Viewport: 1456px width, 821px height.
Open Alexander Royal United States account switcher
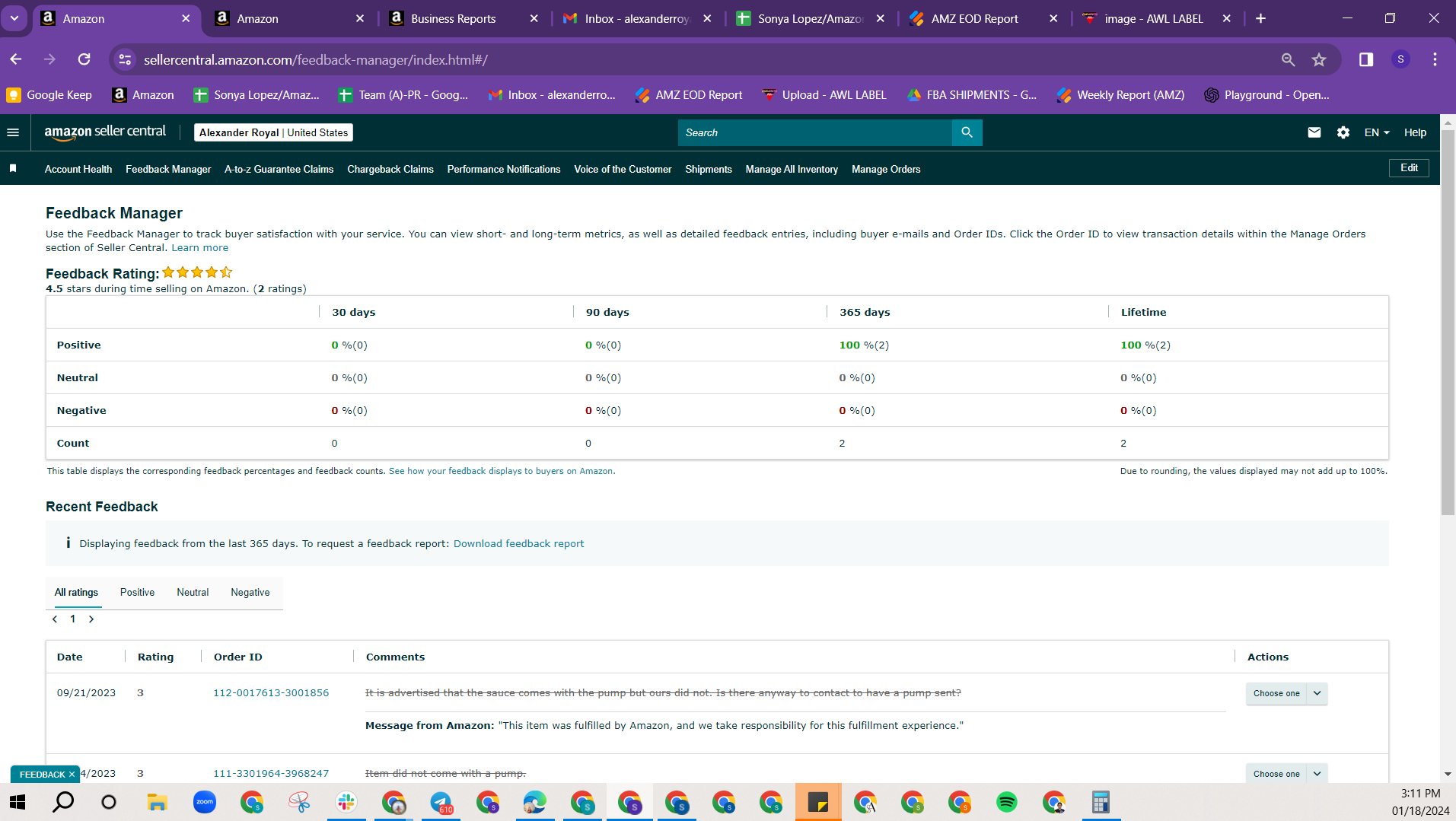point(273,132)
